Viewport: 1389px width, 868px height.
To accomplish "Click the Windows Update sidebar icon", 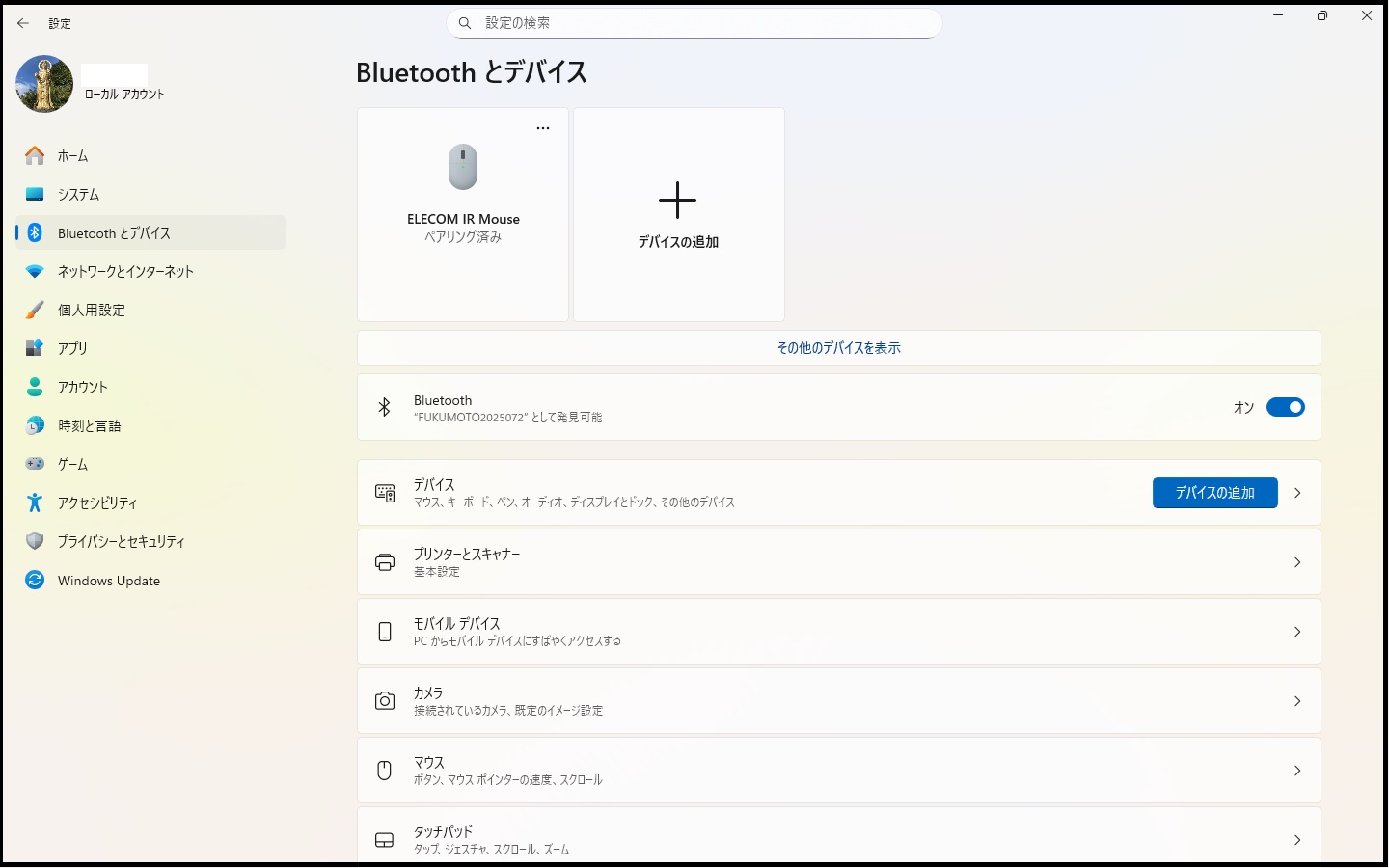I will [x=35, y=581].
